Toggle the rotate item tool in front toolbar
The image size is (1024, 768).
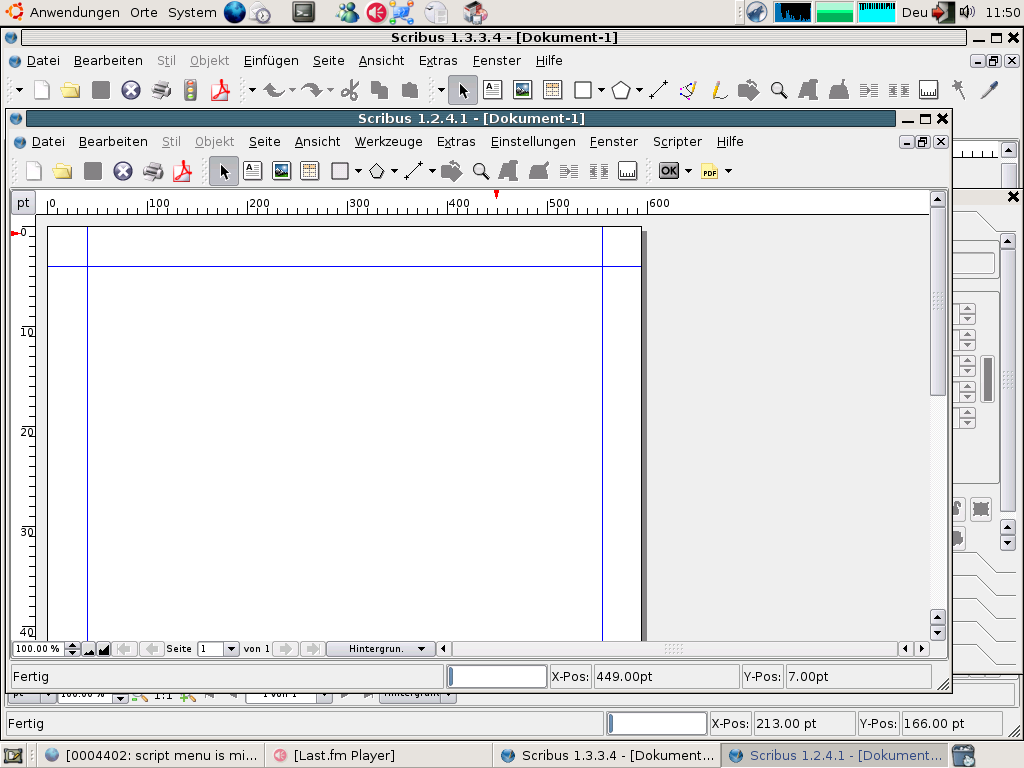451,171
